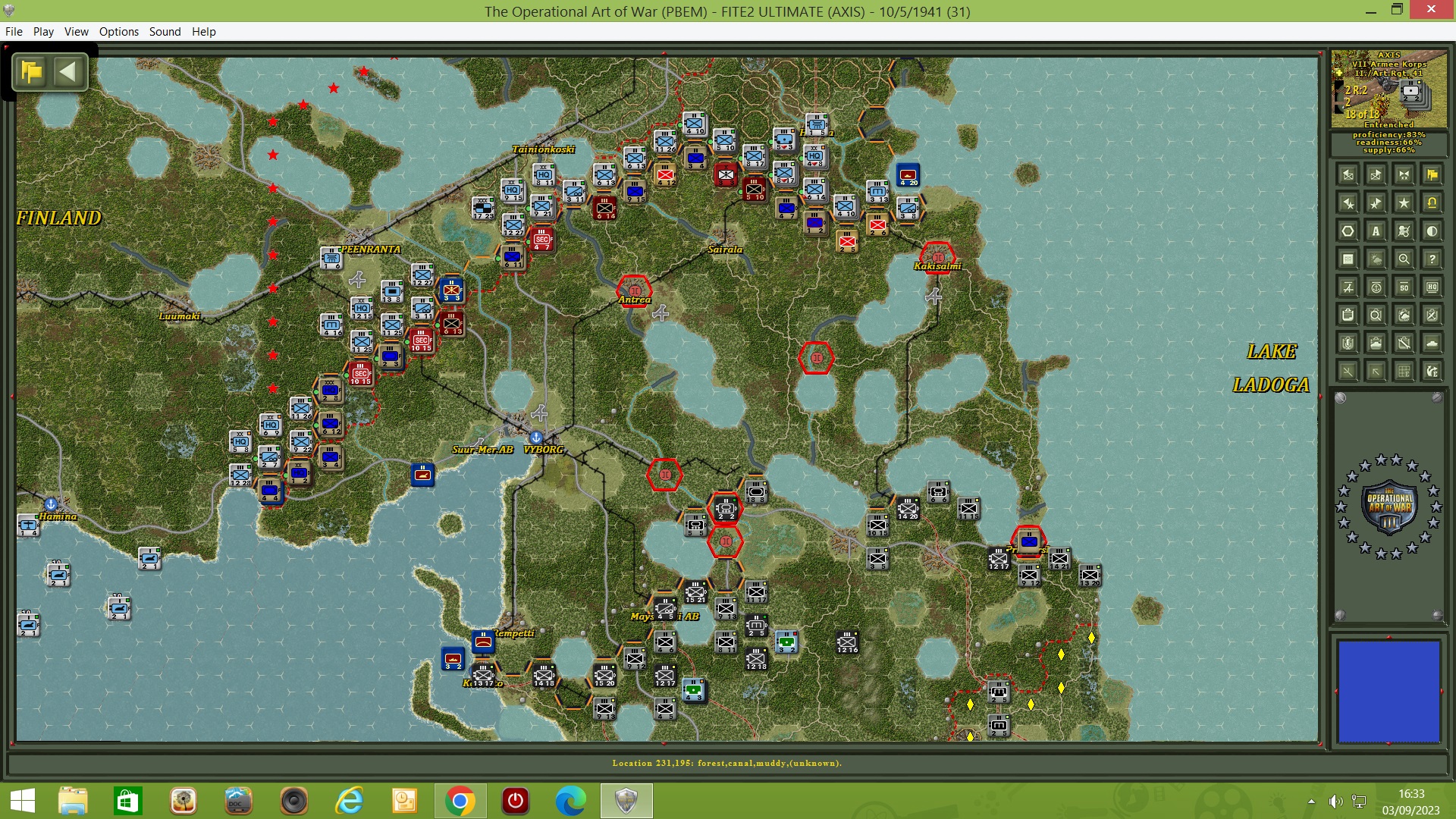
Task: Click the Luumaki town label
Action: (x=180, y=316)
